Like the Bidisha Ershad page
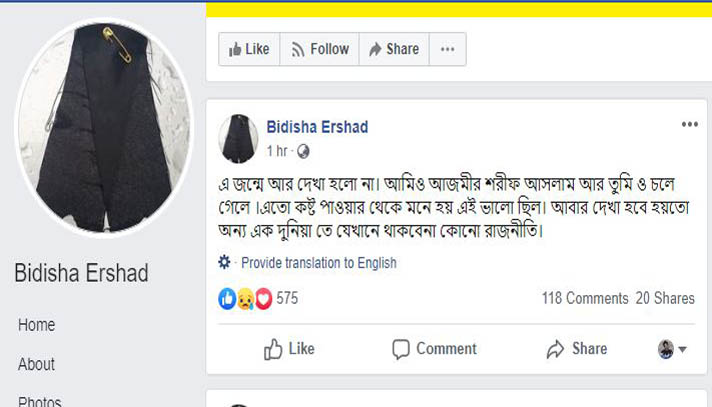 point(249,49)
